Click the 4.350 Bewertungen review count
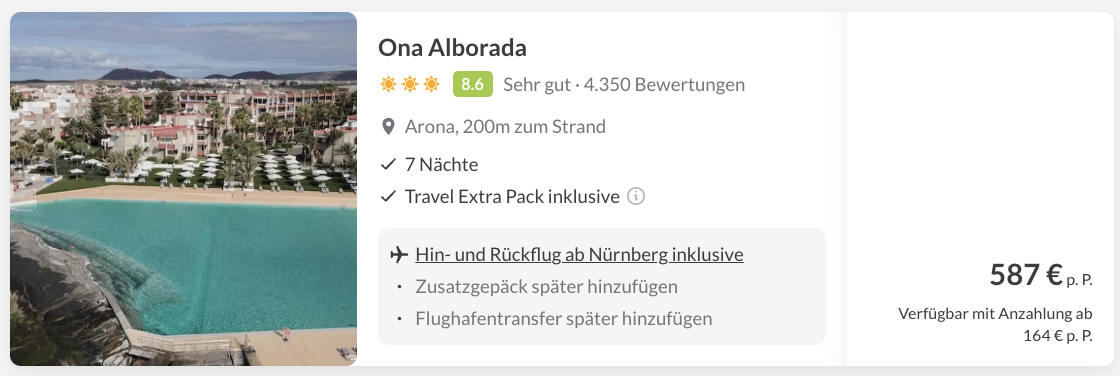 pyautogui.click(x=664, y=84)
